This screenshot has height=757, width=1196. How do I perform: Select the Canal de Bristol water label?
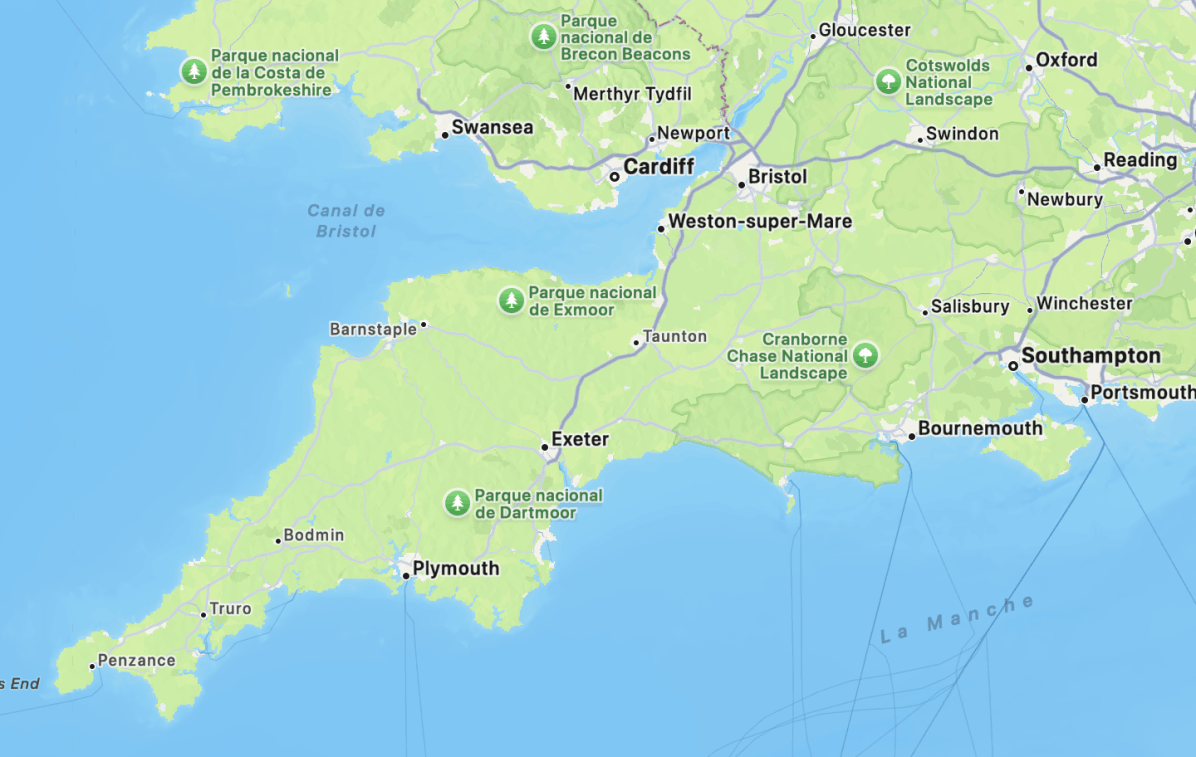(346, 221)
